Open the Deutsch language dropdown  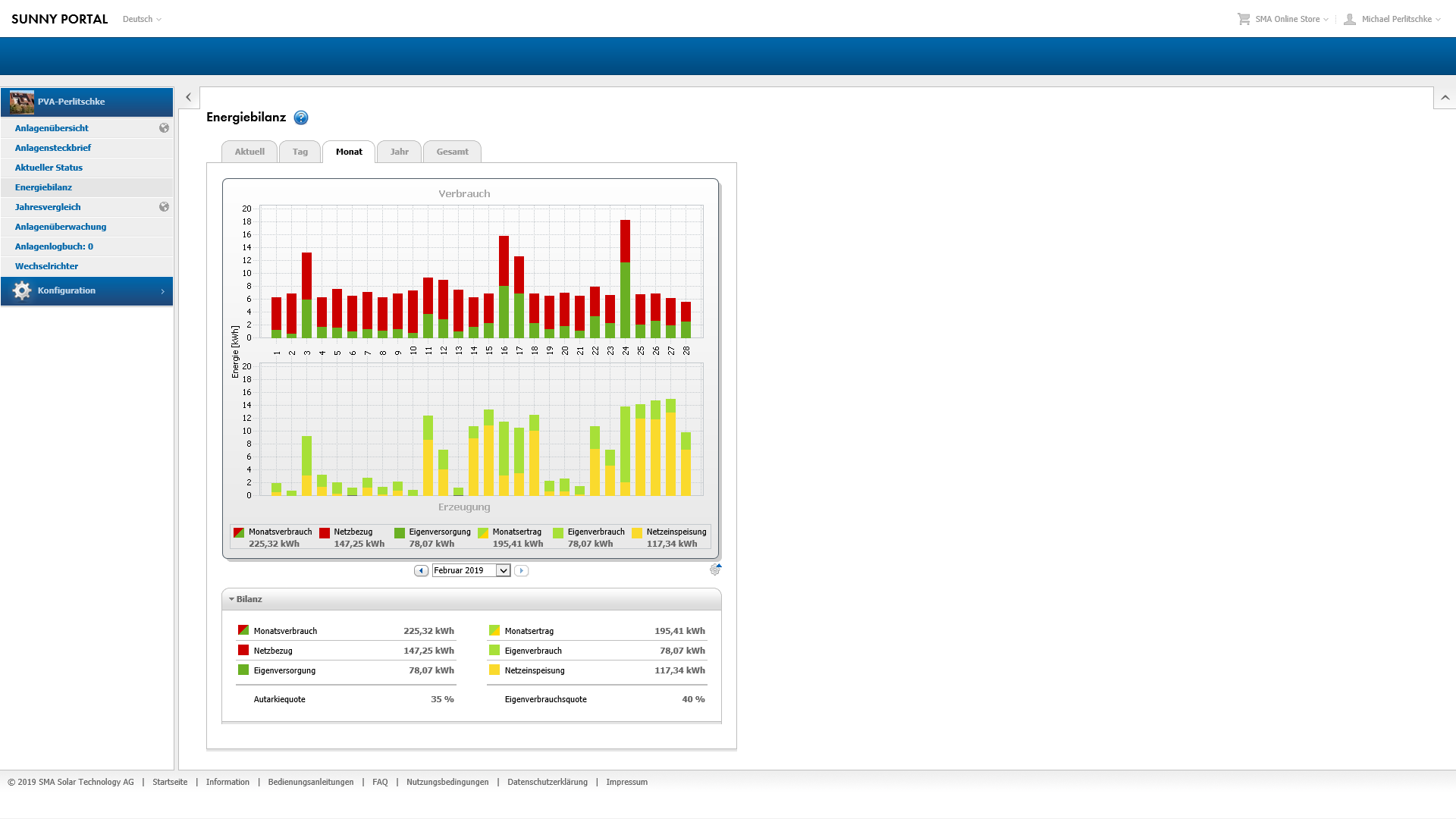coord(142,19)
